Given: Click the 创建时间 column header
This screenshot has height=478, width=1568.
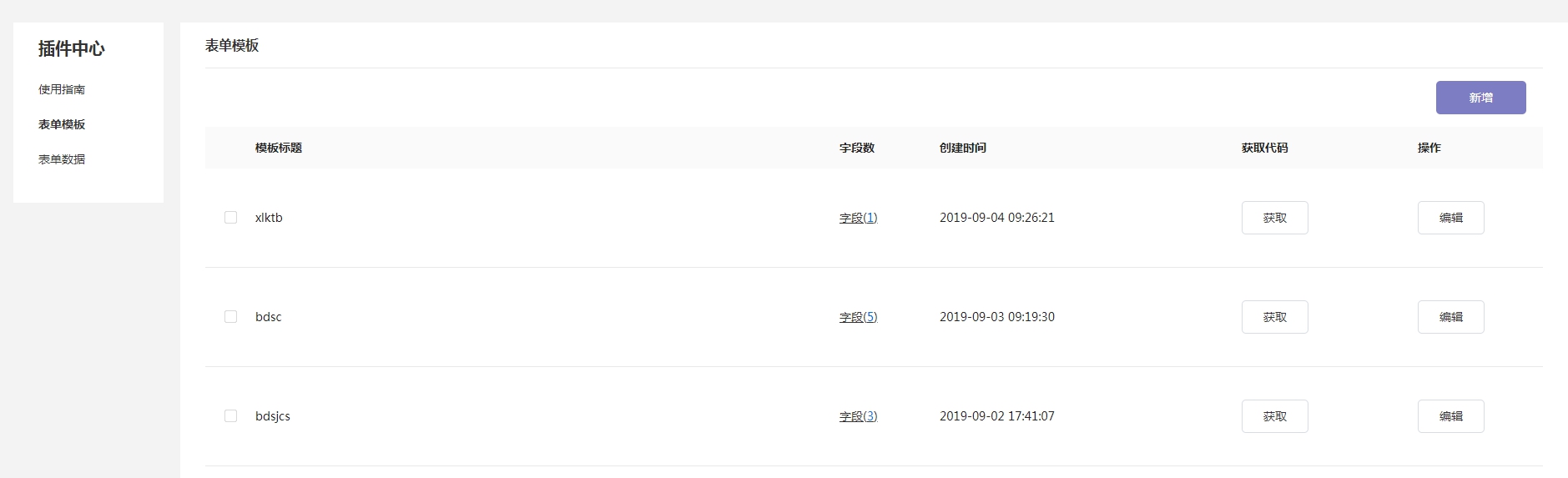Looking at the screenshot, I should pyautogui.click(x=962, y=148).
